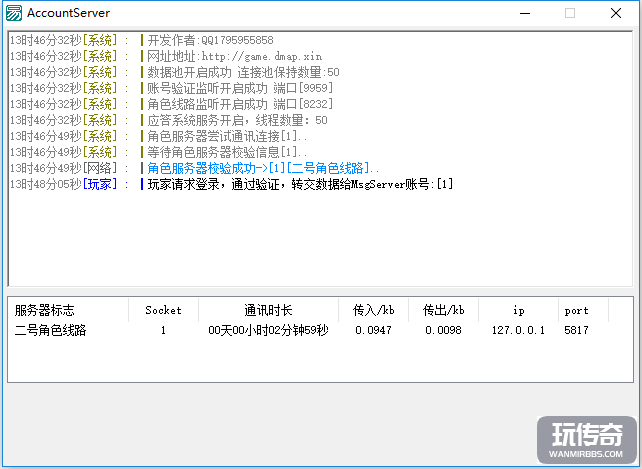Click the 127.0.0.1 ip cell

[x=518, y=330]
